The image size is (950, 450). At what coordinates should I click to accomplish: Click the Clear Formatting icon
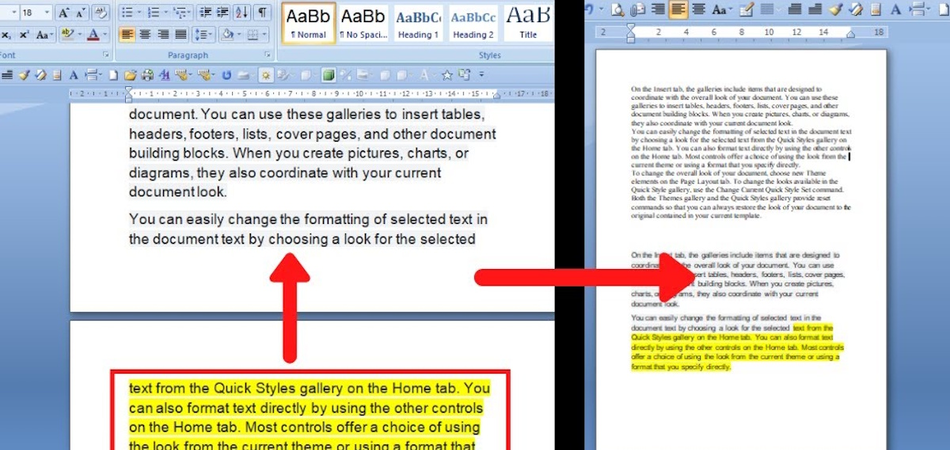click(x=101, y=12)
